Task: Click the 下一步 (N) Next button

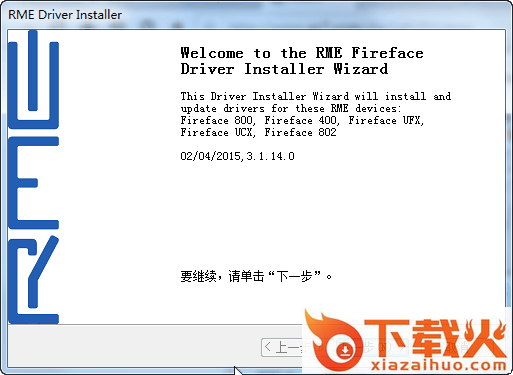Action: [x=372, y=347]
